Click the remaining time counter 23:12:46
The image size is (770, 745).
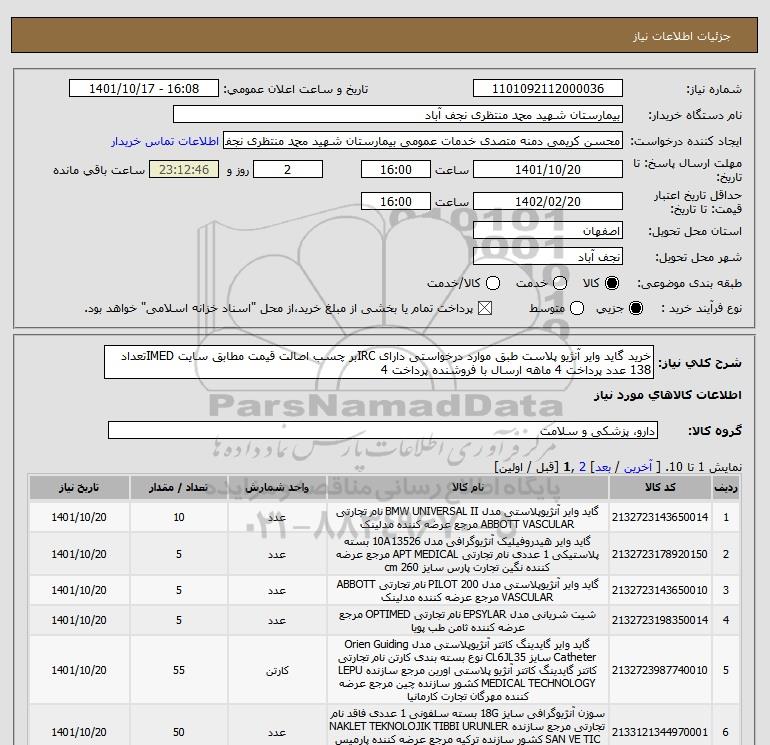[184, 169]
